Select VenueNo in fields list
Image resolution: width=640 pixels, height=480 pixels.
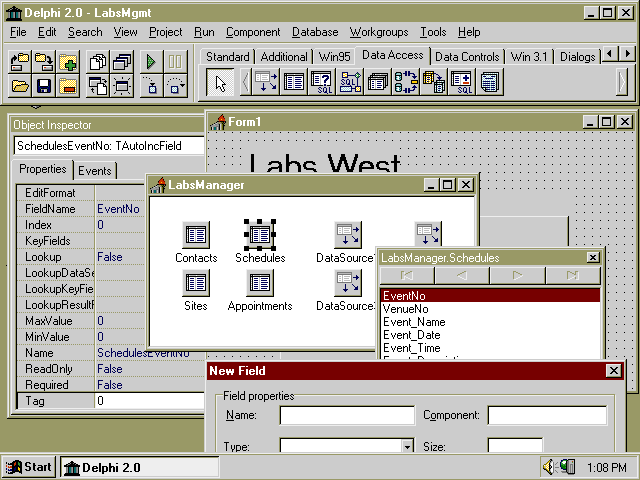pos(490,309)
